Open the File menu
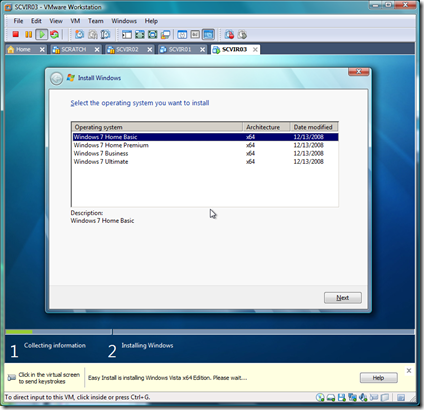Image resolution: width=424 pixels, height=410 pixels. click(x=18, y=21)
